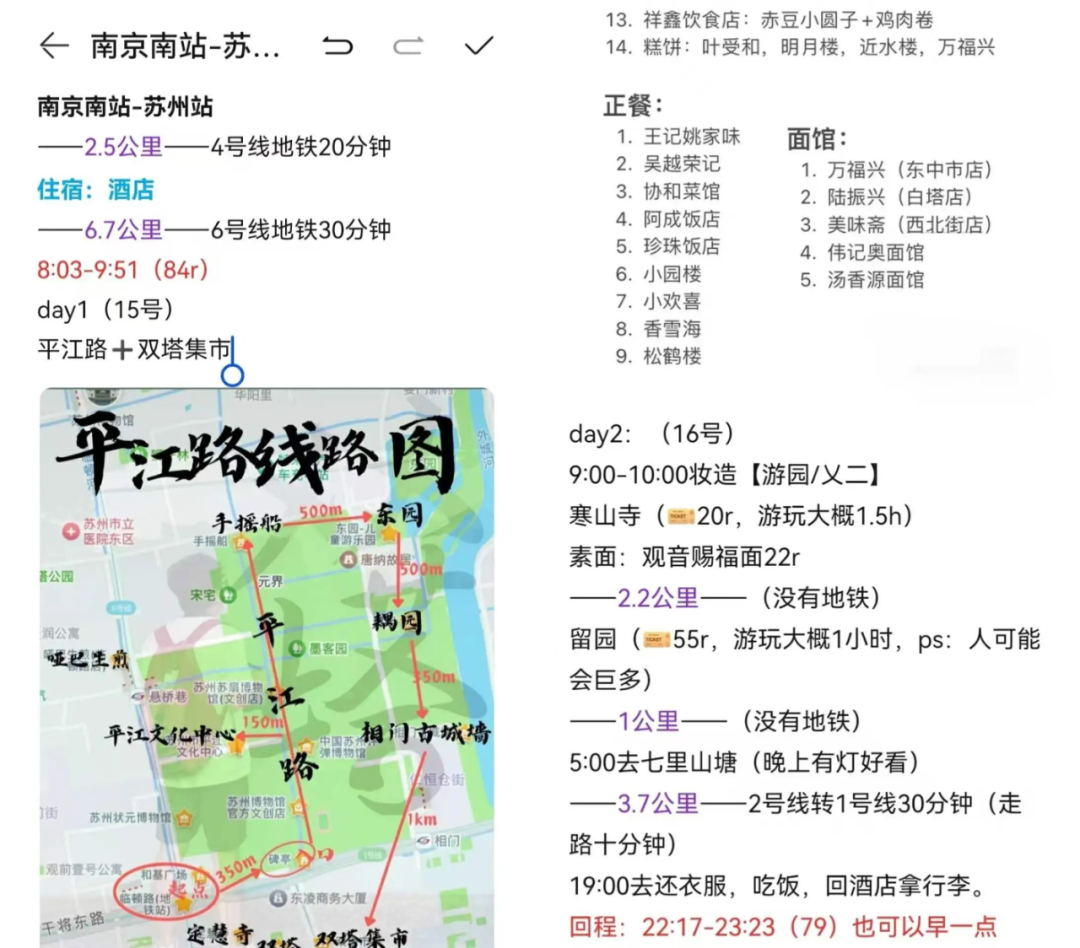The height and width of the screenshot is (948, 1080).
Task: Tap the 墨客园 green marker on map
Action: click(x=296, y=648)
